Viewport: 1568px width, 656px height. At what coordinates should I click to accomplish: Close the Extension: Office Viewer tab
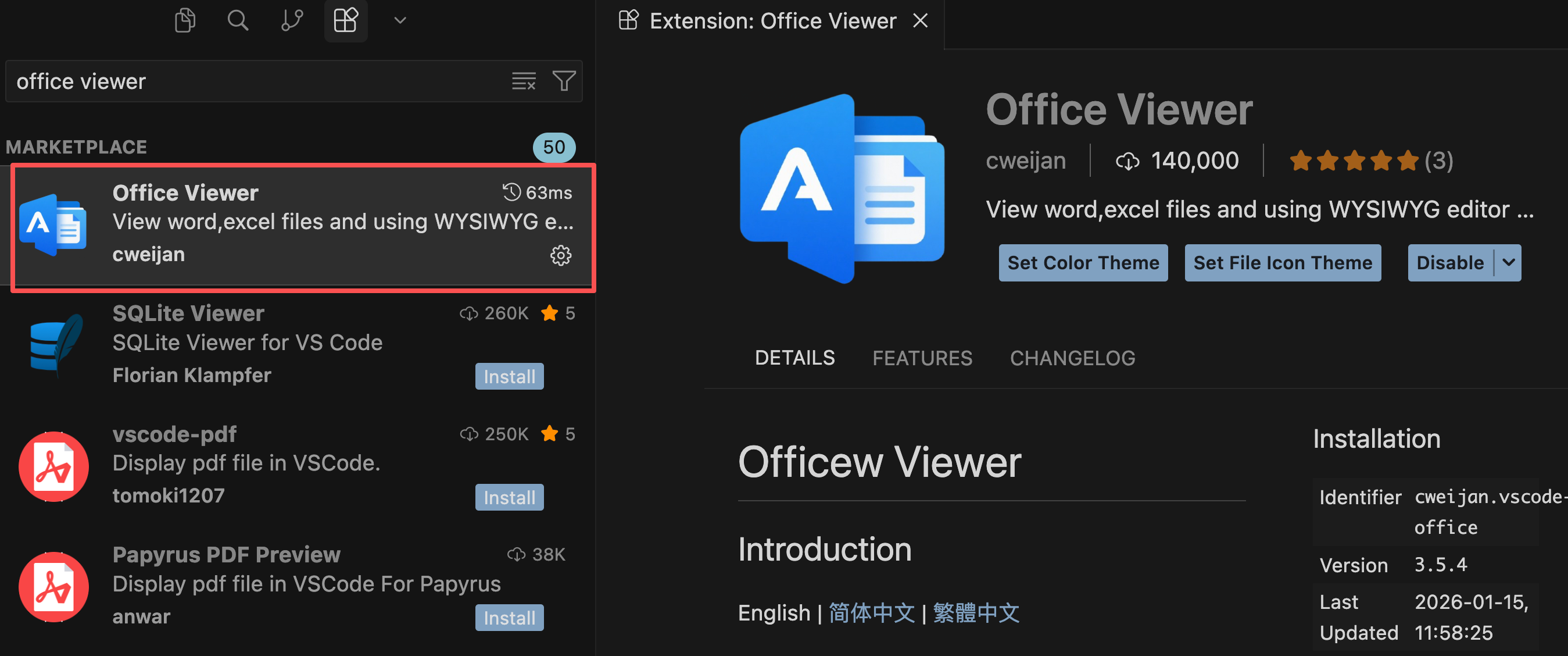coord(921,21)
